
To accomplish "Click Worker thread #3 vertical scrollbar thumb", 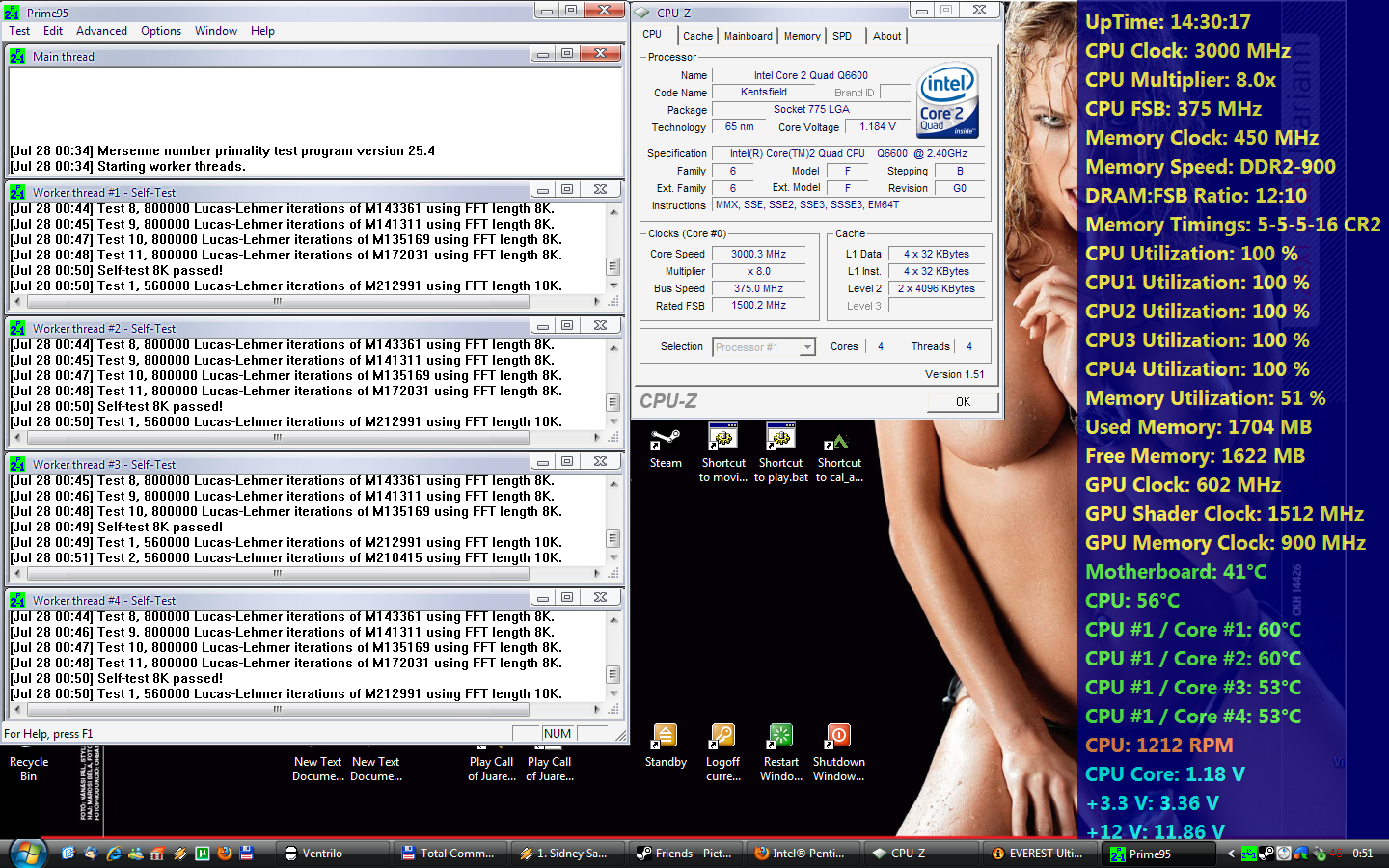I will click(613, 538).
